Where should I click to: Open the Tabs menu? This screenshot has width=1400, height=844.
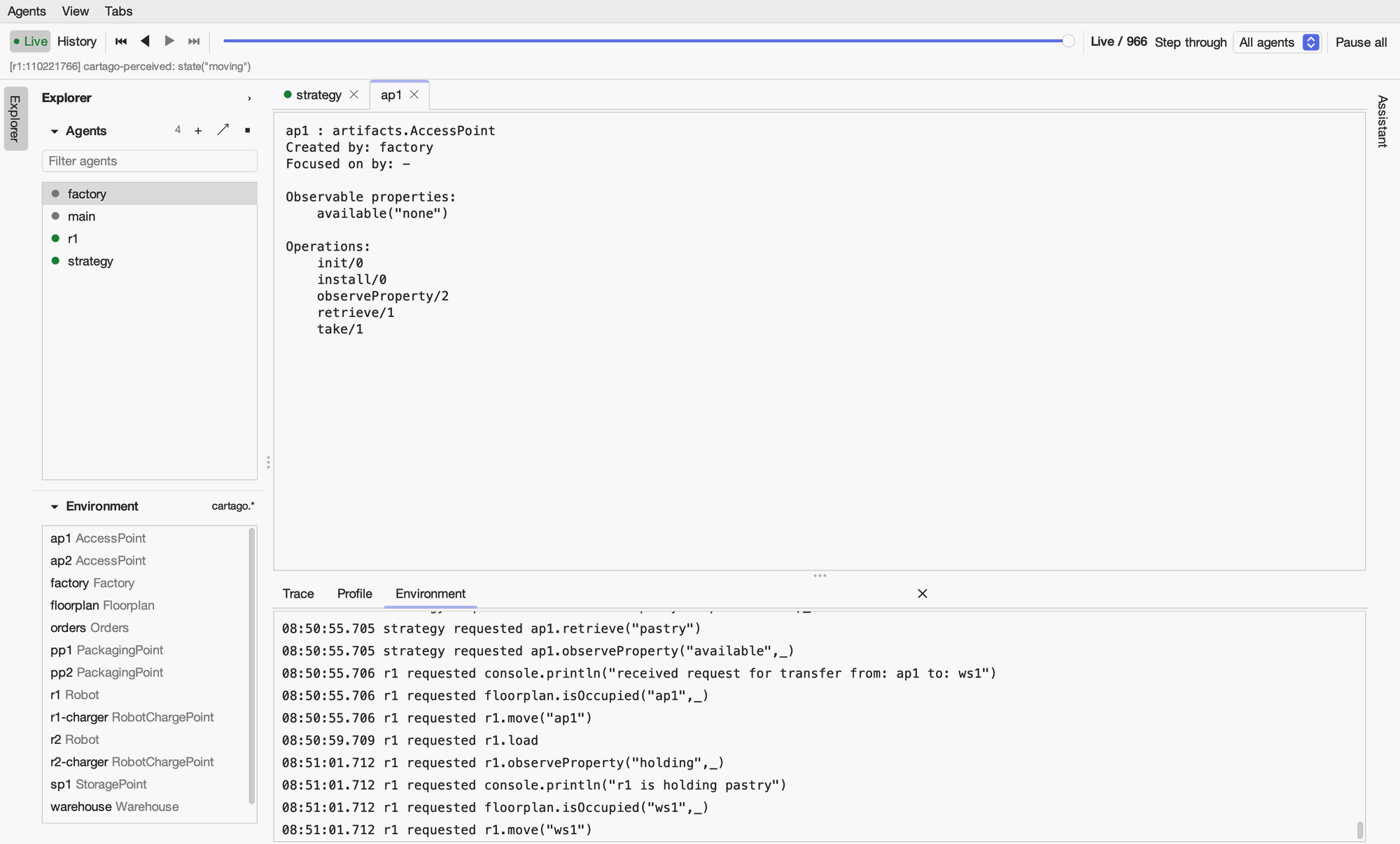118,11
